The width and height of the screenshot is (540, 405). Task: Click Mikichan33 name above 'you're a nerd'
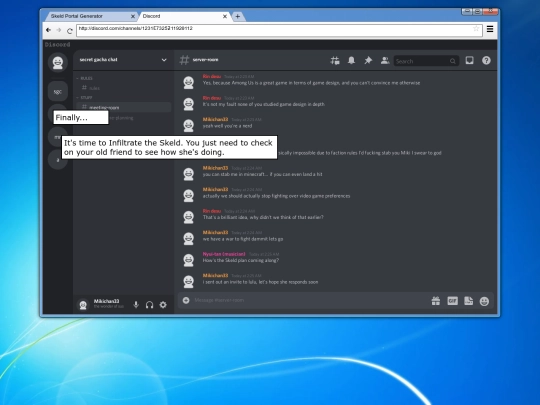click(215, 120)
